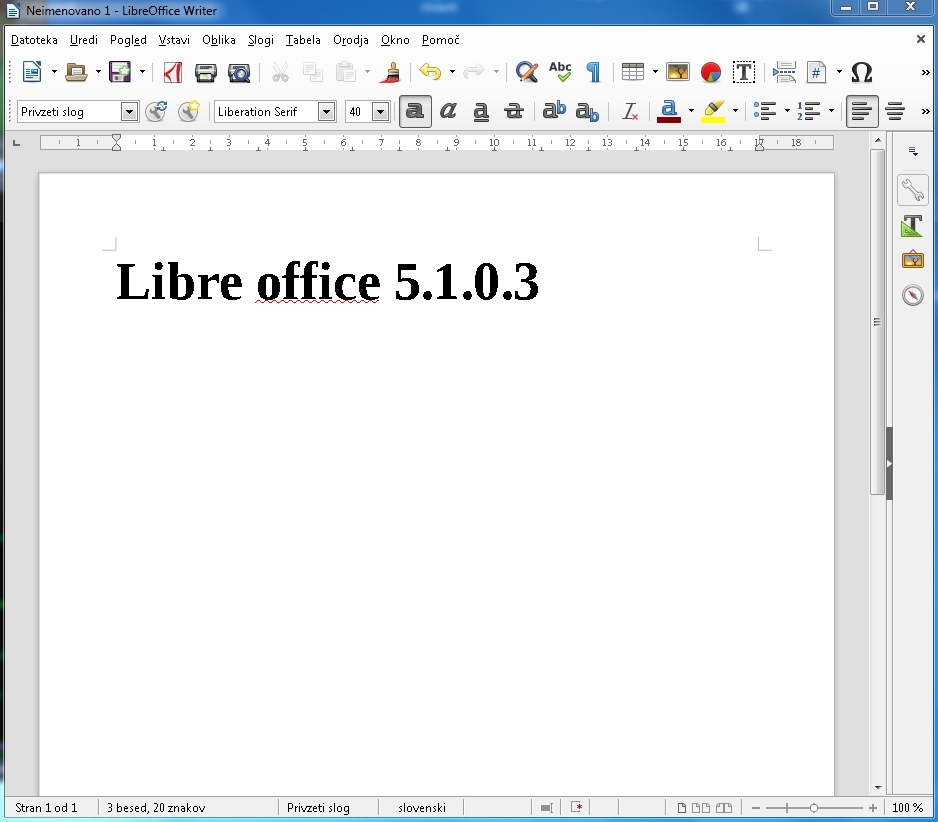Apply dark red font color

(x=669, y=111)
